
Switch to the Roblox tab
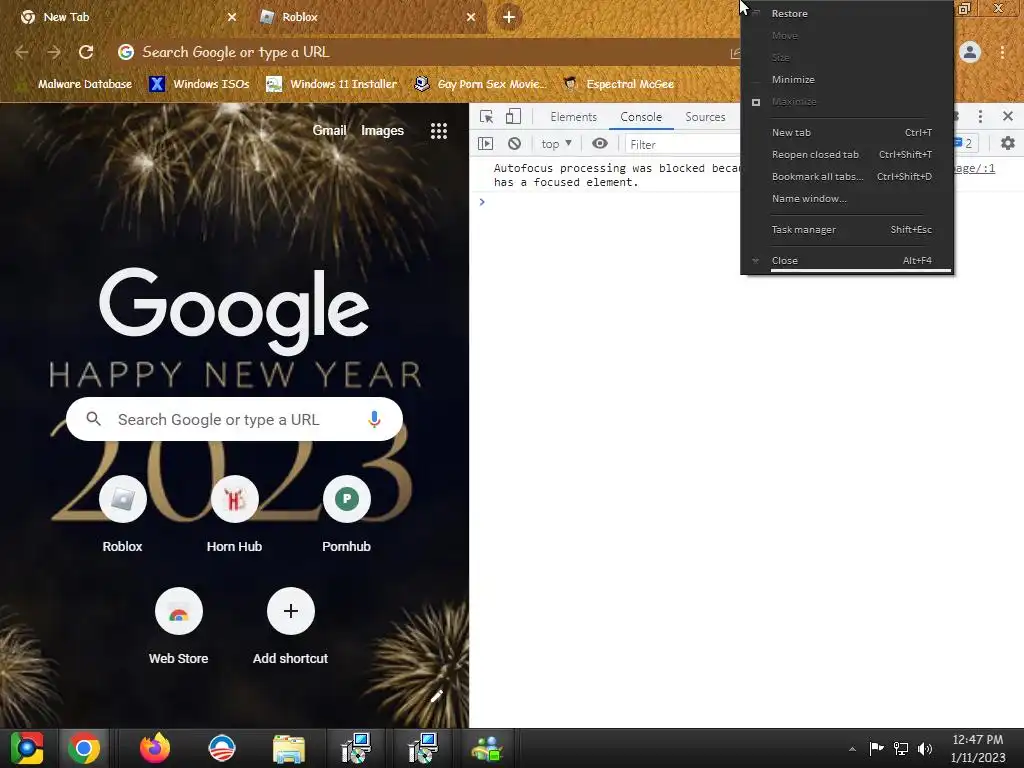(x=369, y=17)
